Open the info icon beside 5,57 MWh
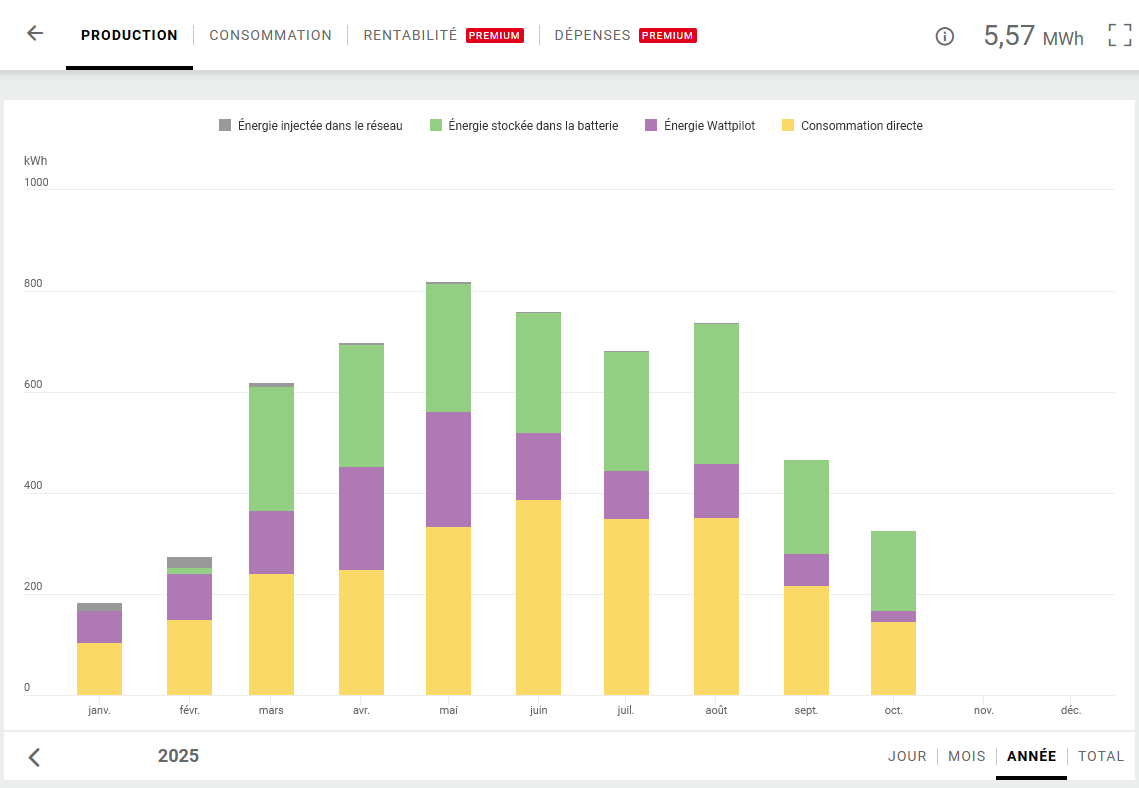The height and width of the screenshot is (788, 1139). point(944,36)
